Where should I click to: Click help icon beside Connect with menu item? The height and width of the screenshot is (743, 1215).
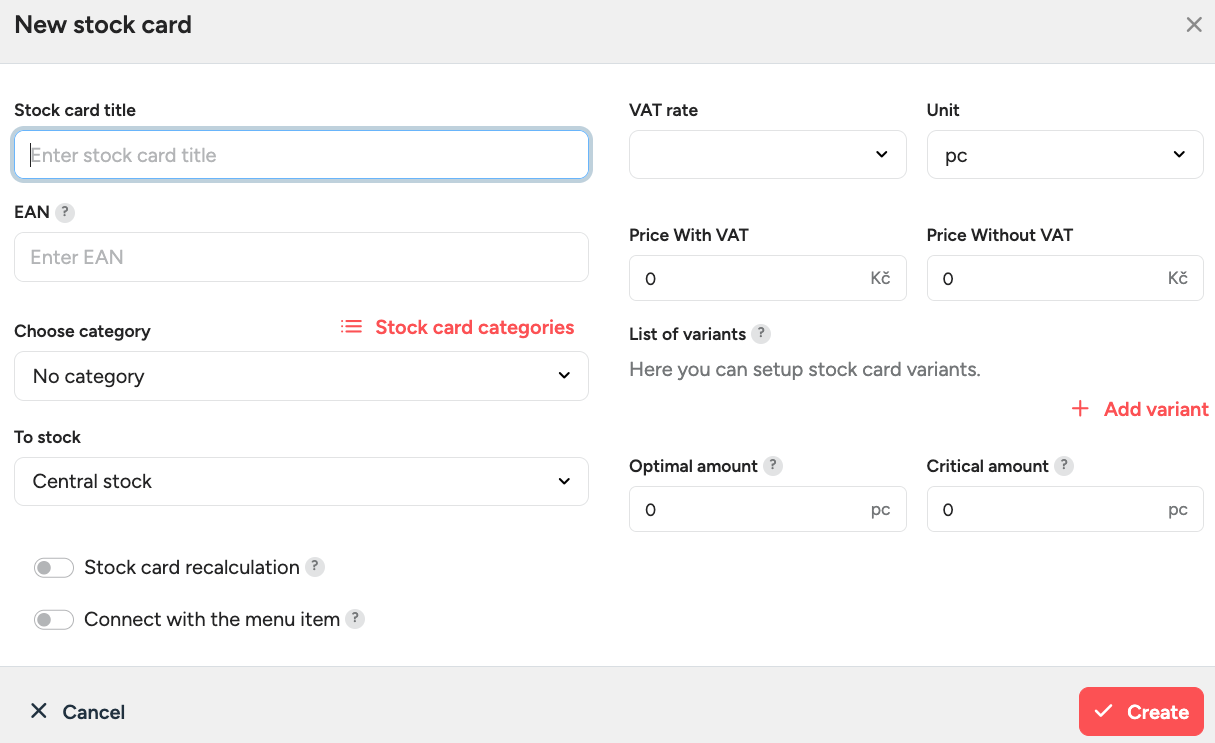coord(355,619)
